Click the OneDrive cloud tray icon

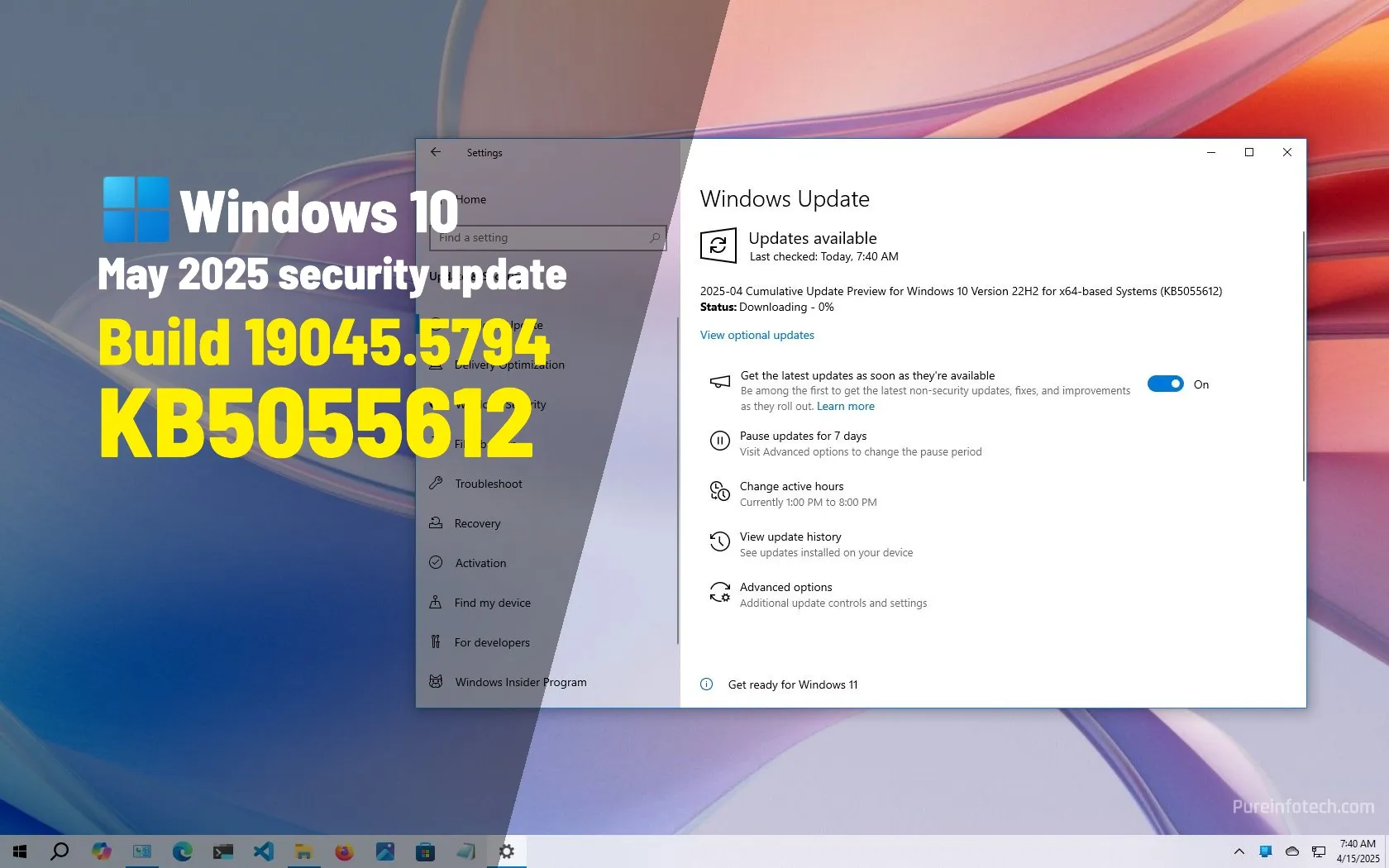1292,851
